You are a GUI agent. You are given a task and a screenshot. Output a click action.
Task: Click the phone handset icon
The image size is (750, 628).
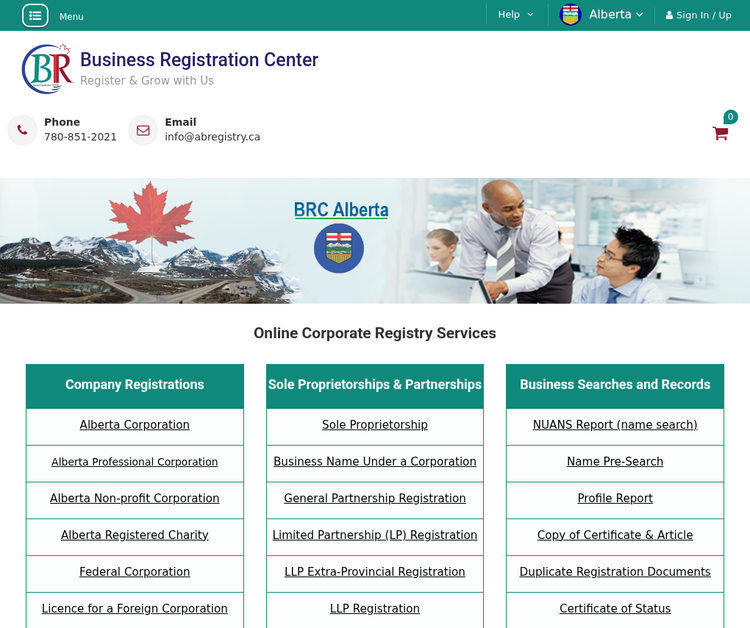click(22, 130)
